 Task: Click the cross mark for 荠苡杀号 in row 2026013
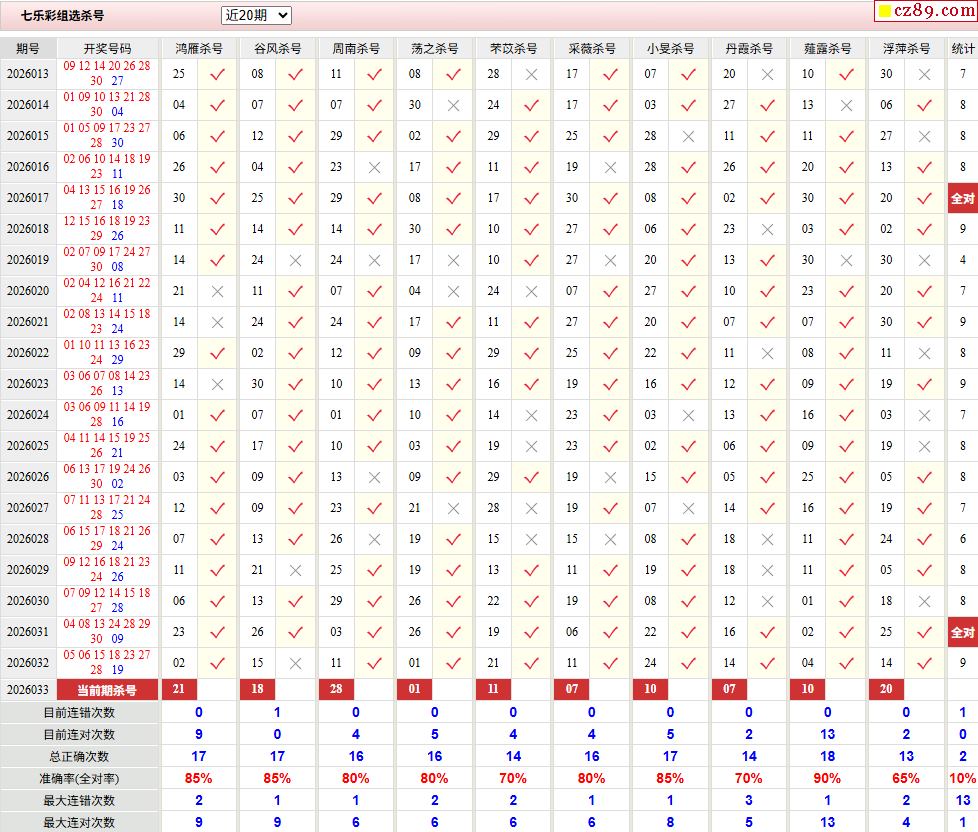point(531,74)
